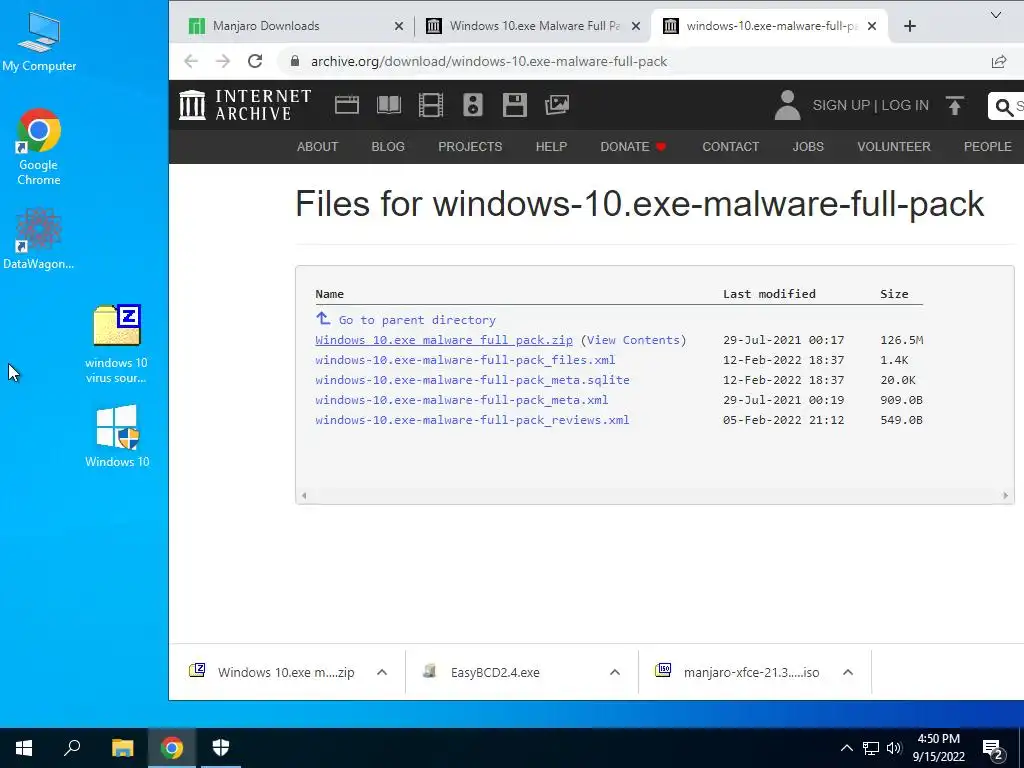The width and height of the screenshot is (1024, 768).
Task: Open File Explorer from taskbar
Action: coord(122,748)
